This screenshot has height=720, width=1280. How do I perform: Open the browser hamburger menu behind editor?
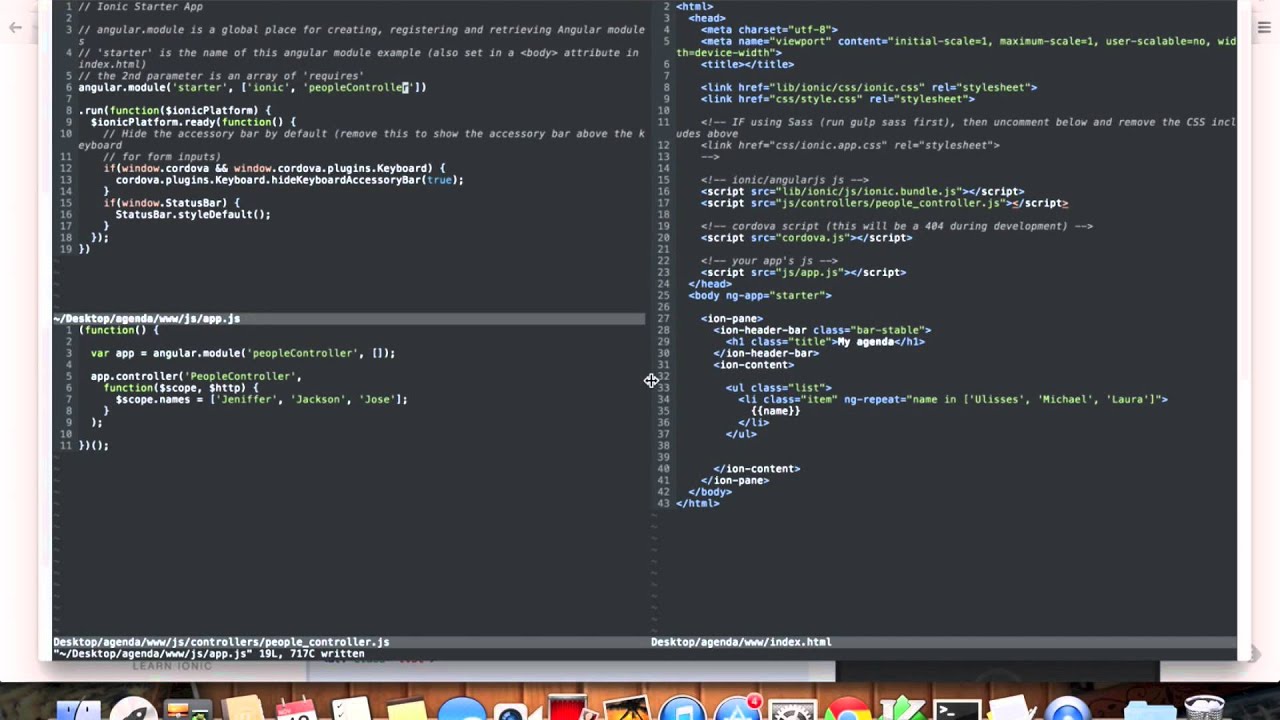pos(1263,27)
